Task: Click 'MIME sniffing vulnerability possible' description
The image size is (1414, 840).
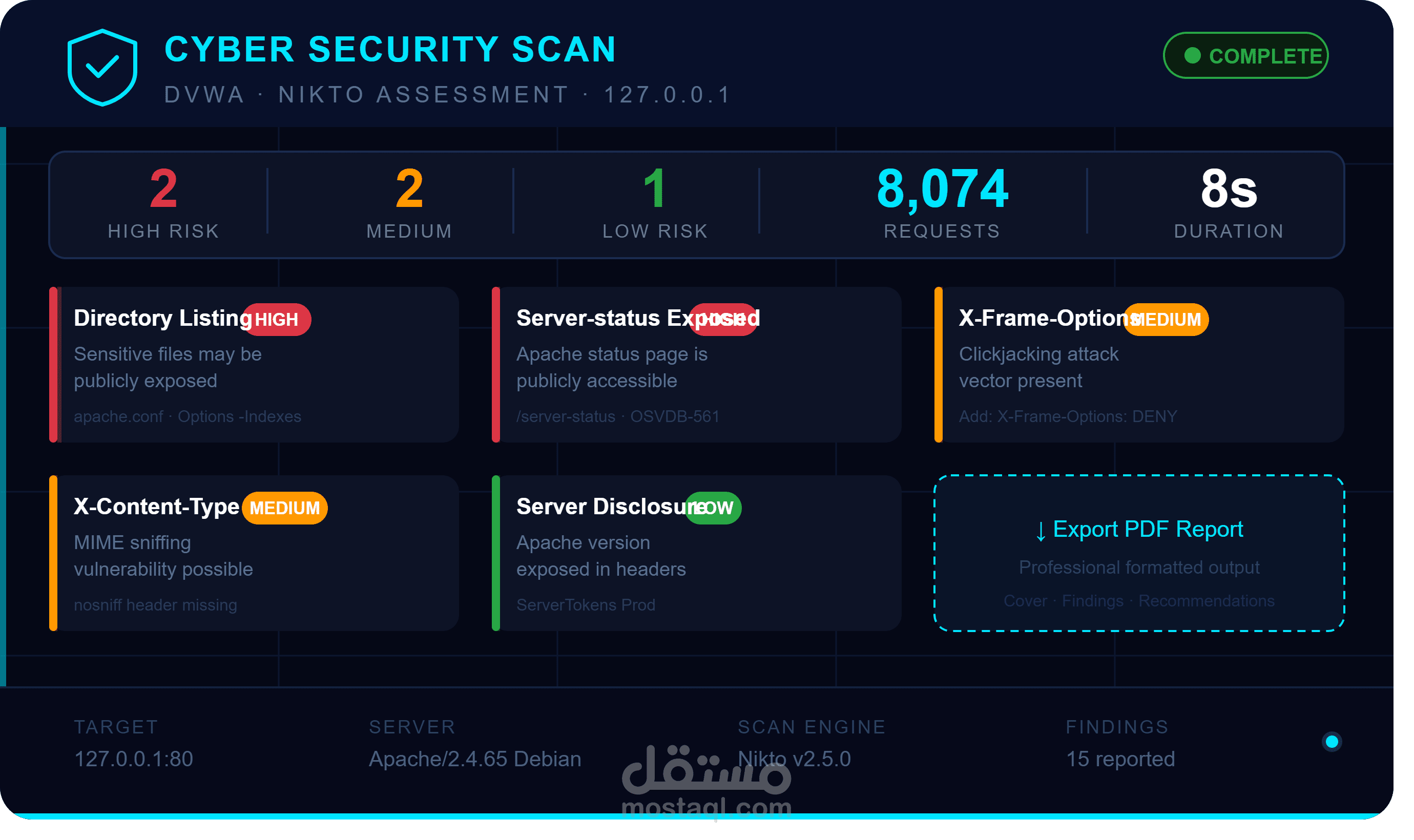Action: [163, 556]
